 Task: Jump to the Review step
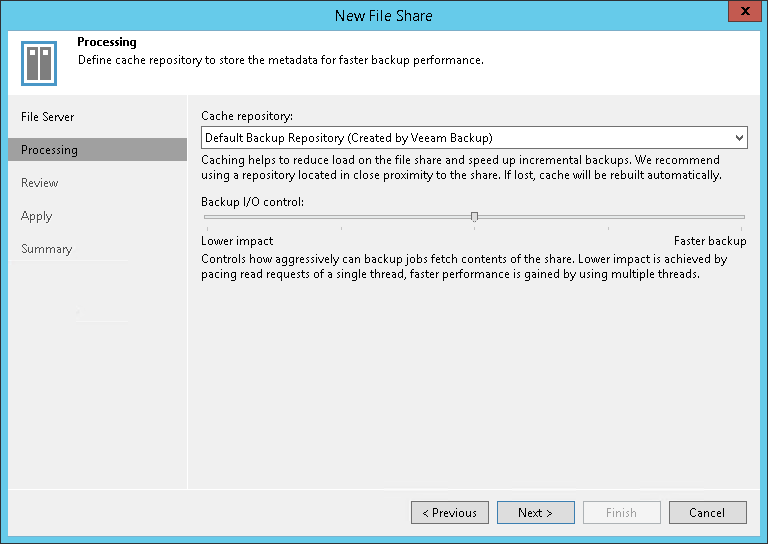40,183
